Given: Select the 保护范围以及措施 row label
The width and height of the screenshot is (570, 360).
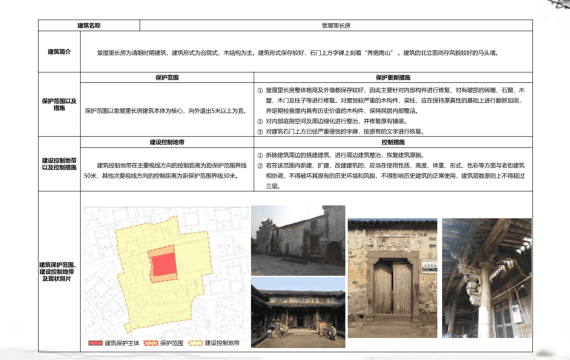Looking at the screenshot, I should point(59,104).
